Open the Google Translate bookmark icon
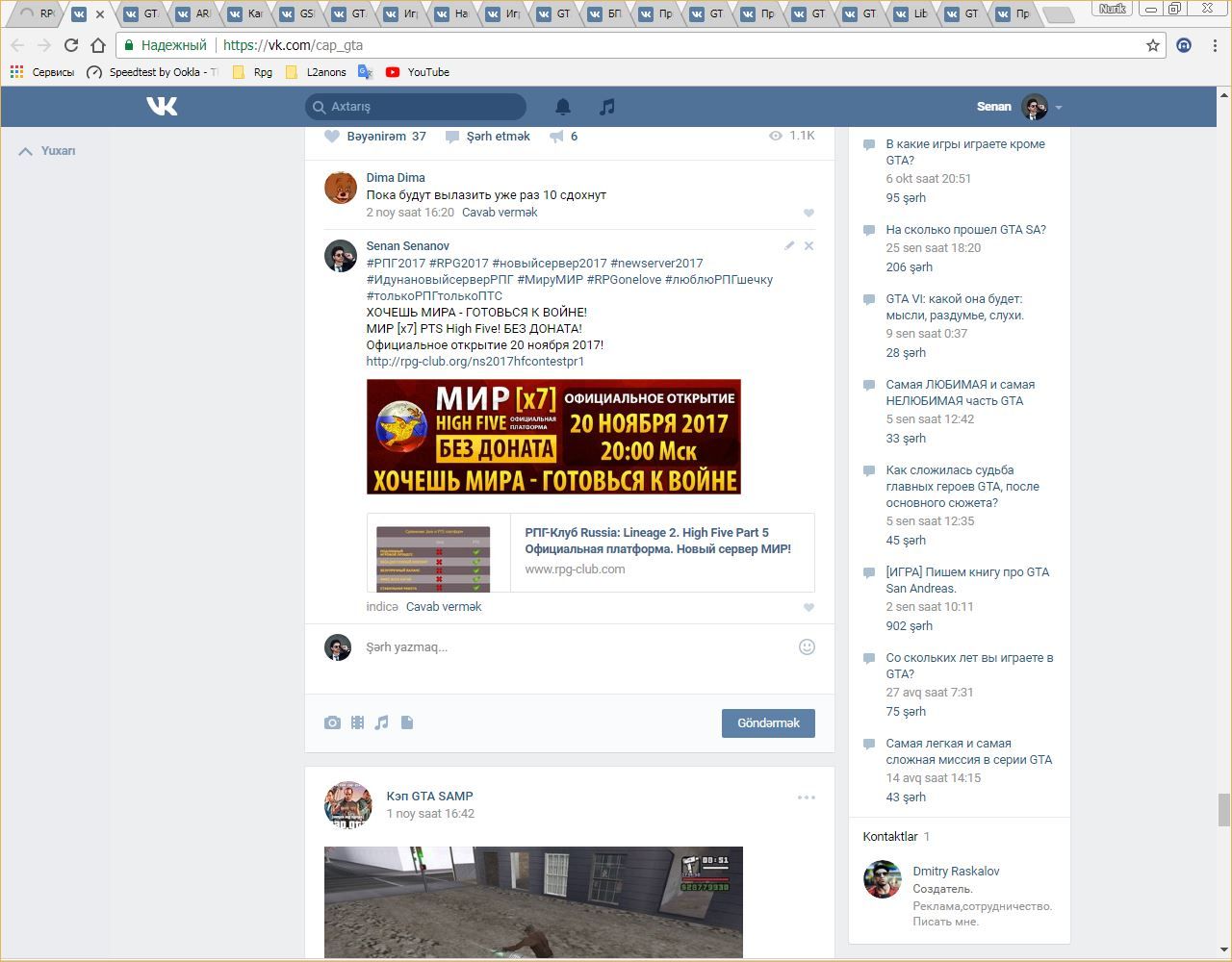The width and height of the screenshot is (1232, 962). click(365, 72)
